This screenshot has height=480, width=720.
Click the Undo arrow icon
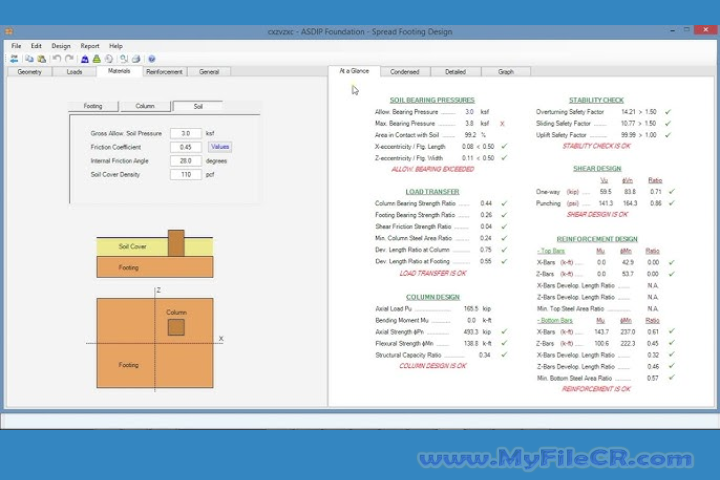(57, 59)
